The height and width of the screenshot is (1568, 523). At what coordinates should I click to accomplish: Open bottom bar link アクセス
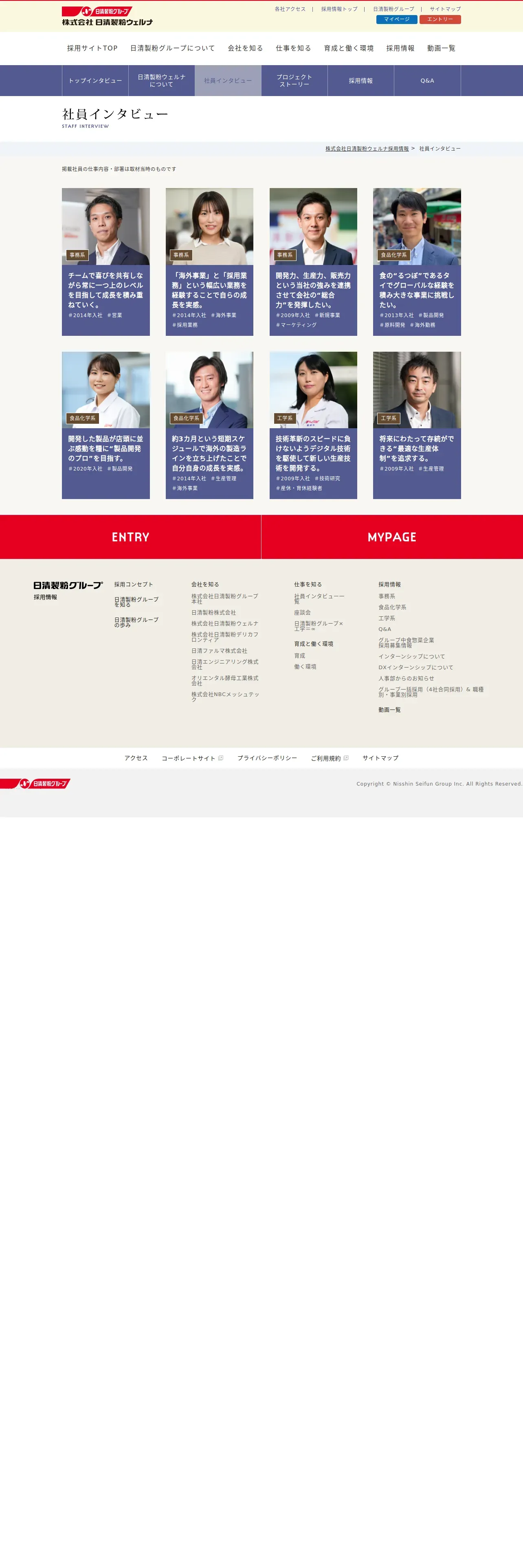136,758
